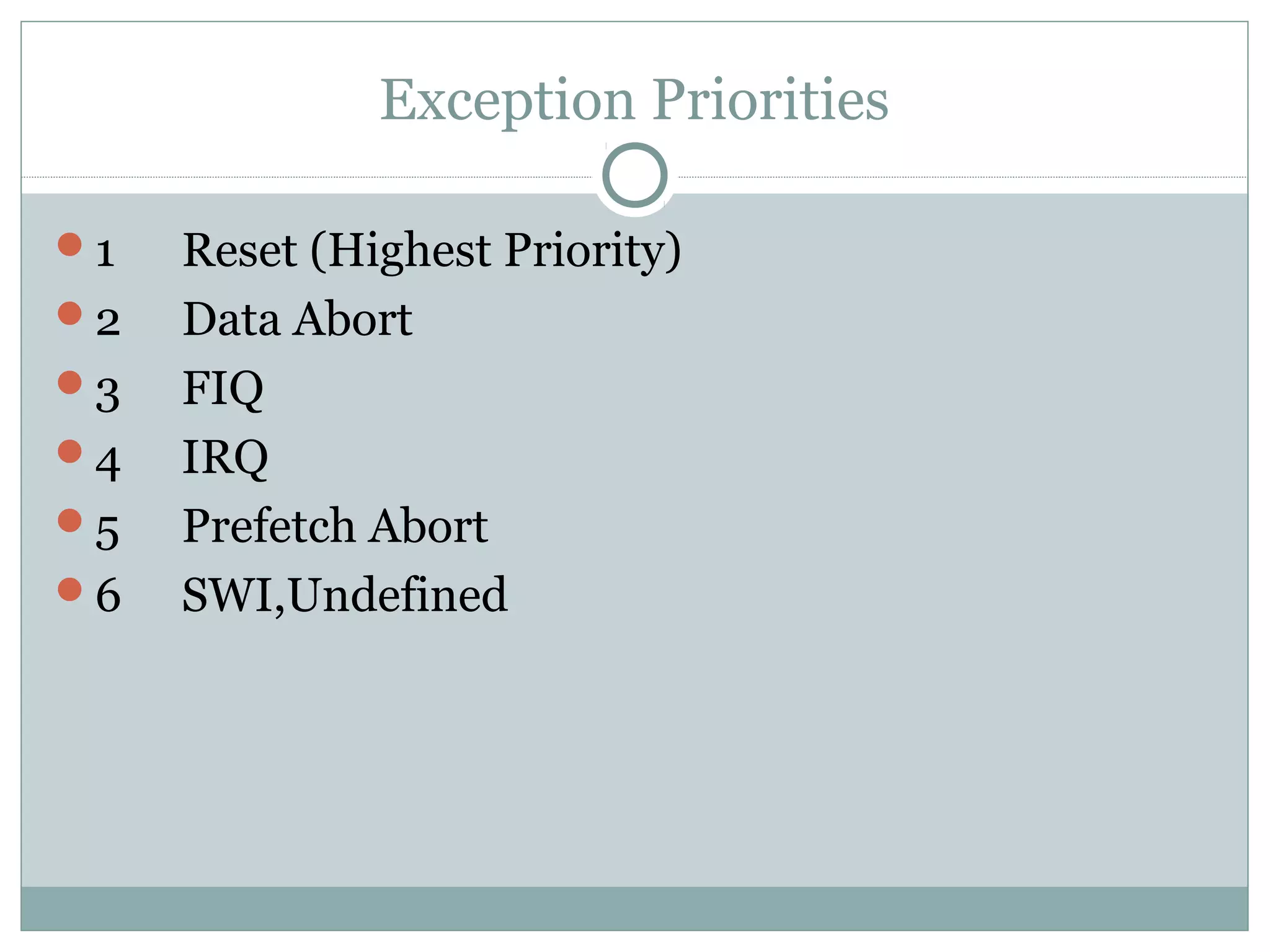Select the orange bullet beside Prefetch Abort
The height and width of the screenshot is (952, 1270).
(x=70, y=521)
